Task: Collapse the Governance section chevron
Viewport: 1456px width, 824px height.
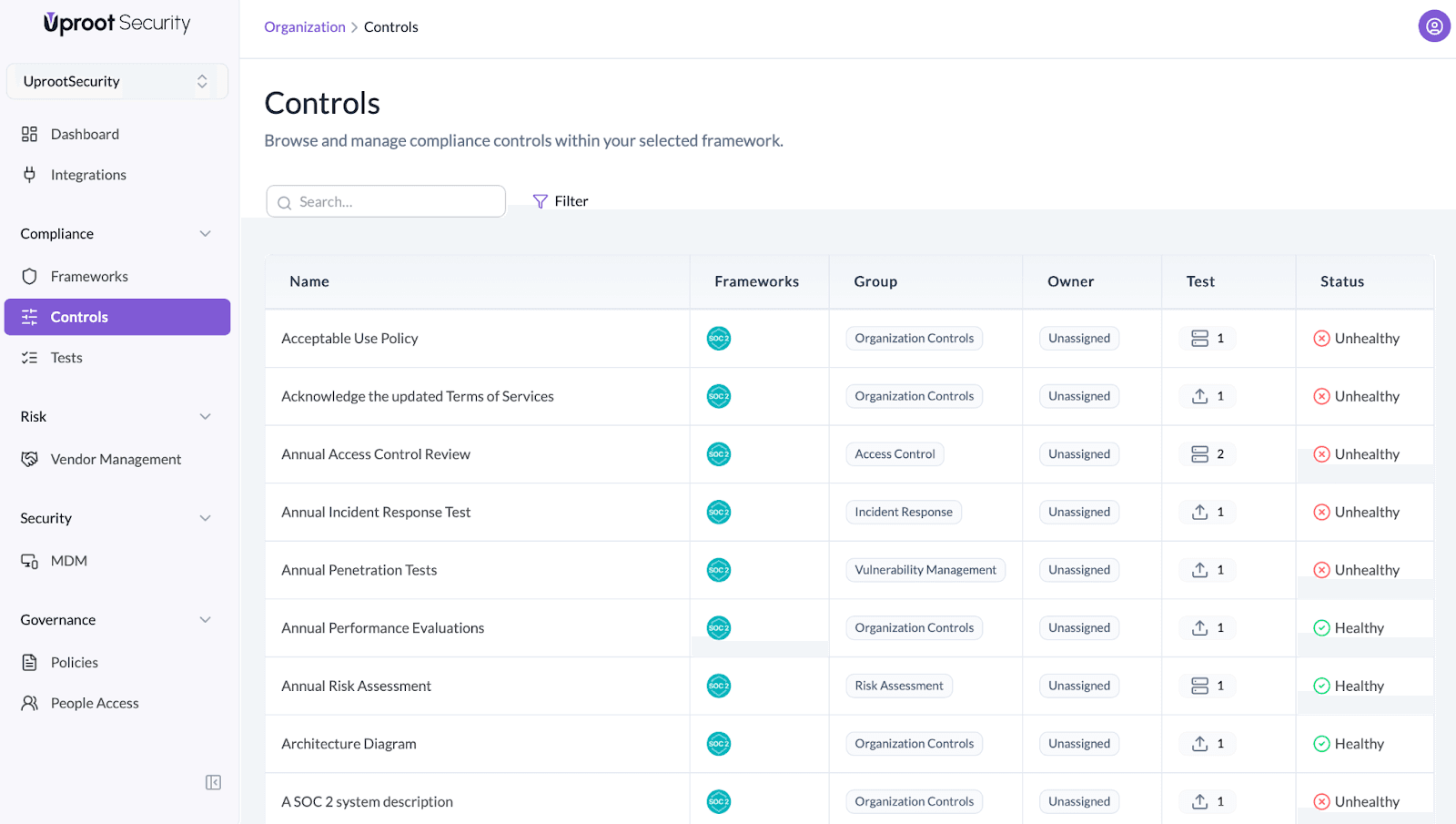Action: pyautogui.click(x=205, y=620)
